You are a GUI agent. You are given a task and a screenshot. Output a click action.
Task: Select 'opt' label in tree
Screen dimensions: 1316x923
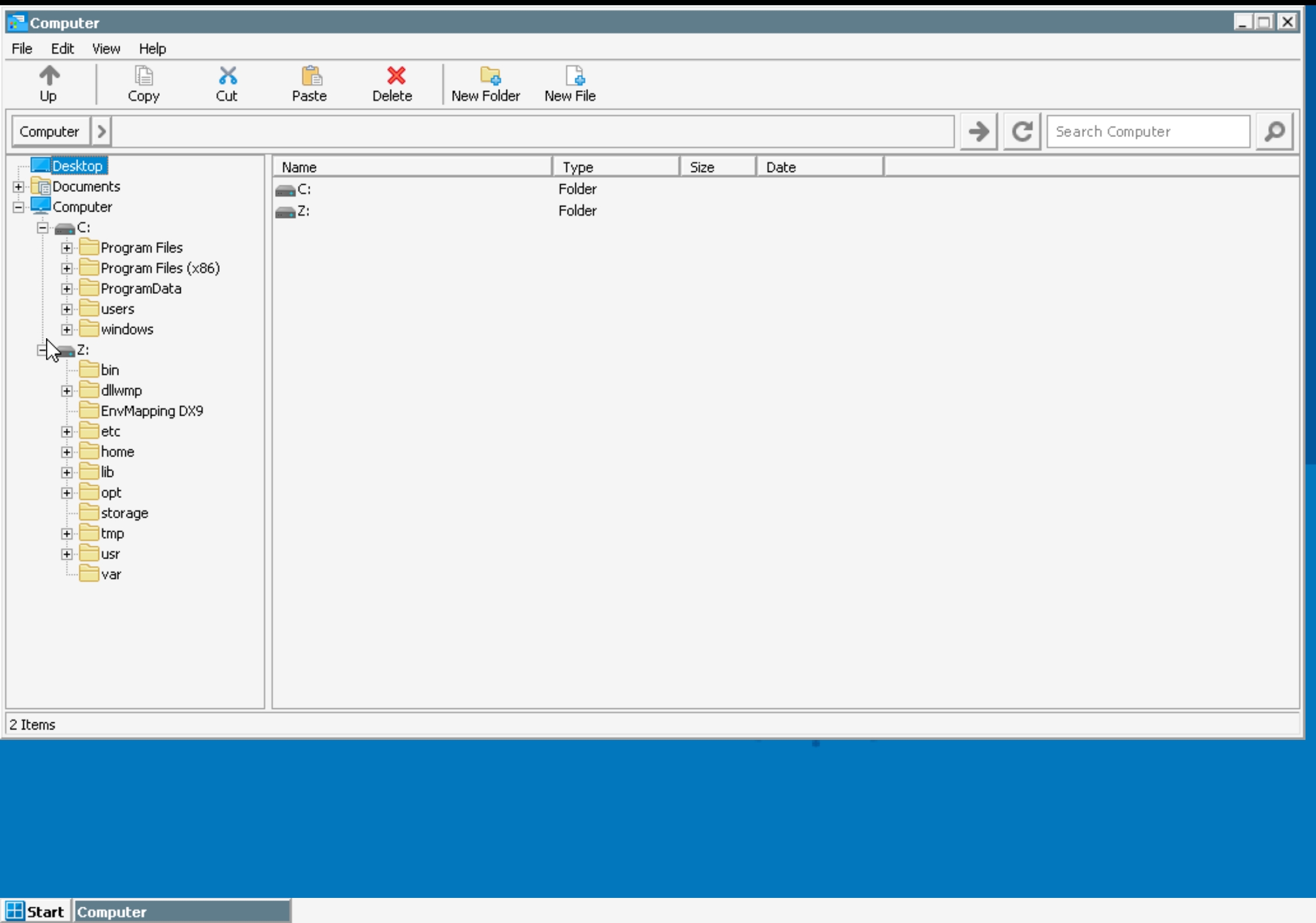111,493
